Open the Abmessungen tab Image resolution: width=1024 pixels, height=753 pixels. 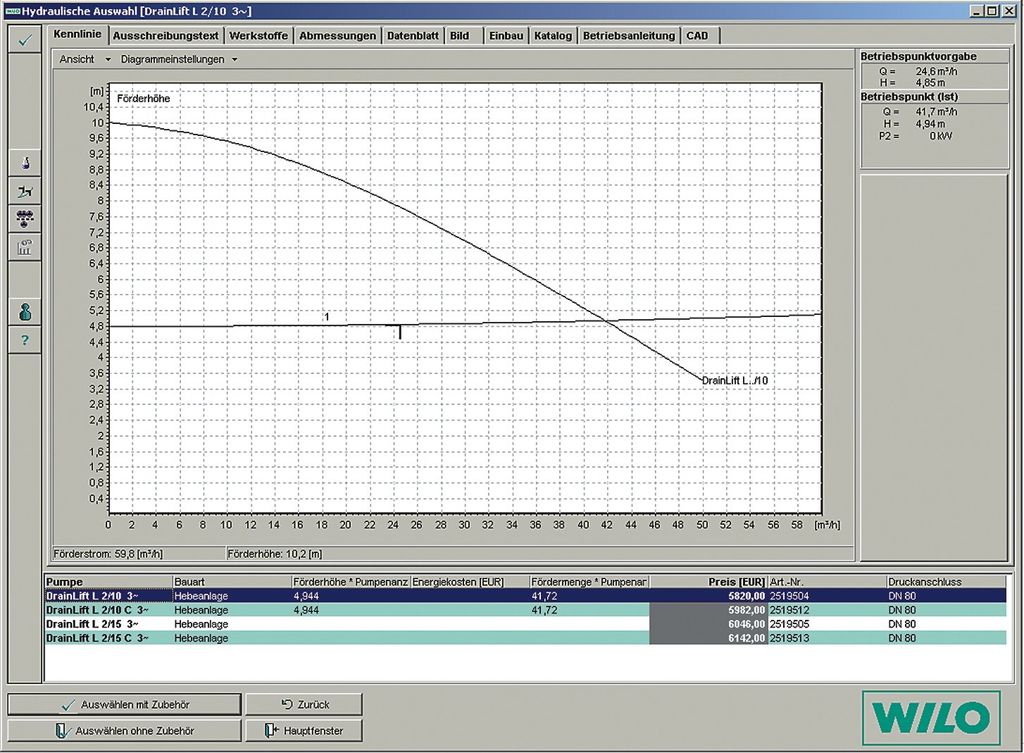point(338,36)
